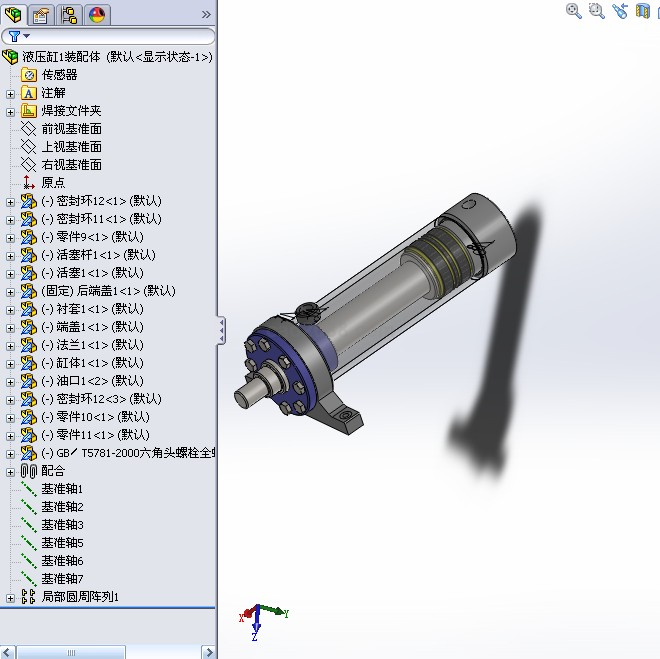The width and height of the screenshot is (660, 659).
Task: Expand the 配合 mates folder
Action: click(11, 471)
